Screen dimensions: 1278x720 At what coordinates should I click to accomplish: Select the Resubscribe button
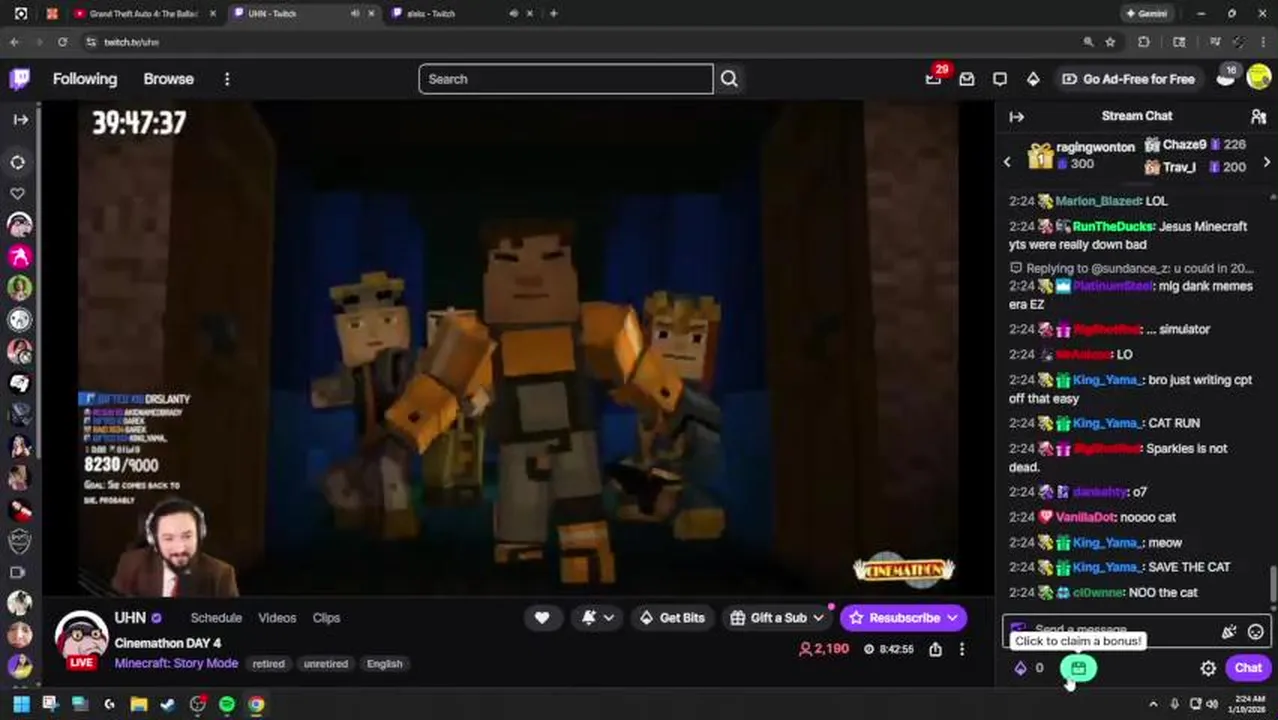tap(903, 618)
